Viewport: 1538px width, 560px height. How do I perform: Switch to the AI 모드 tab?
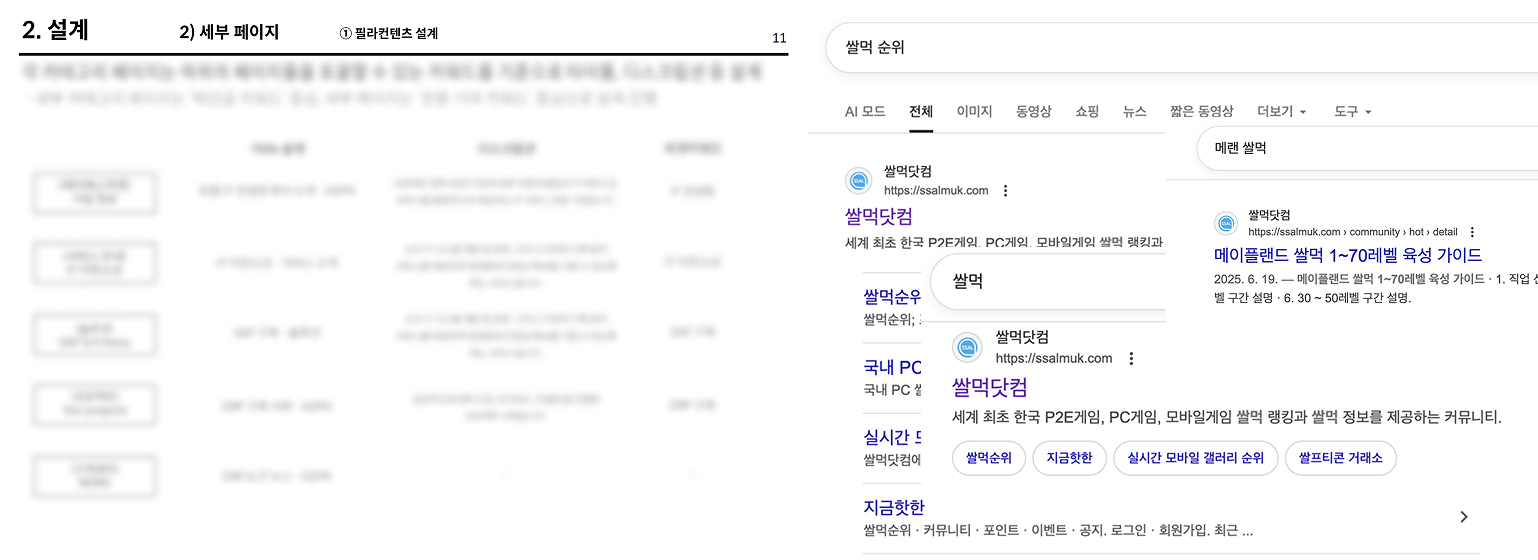865,111
